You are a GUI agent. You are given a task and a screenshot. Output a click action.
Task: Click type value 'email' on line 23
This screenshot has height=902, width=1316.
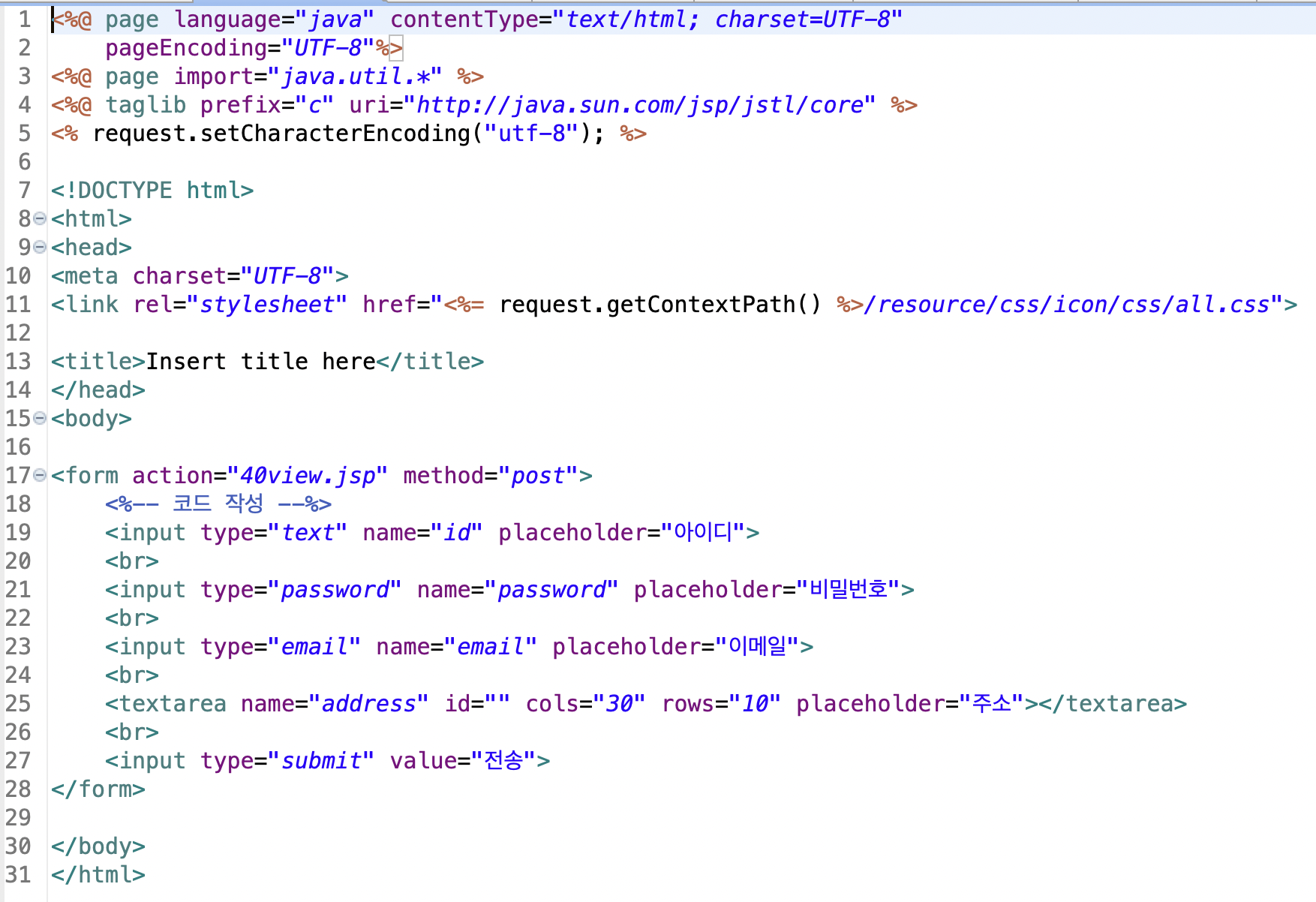(314, 647)
